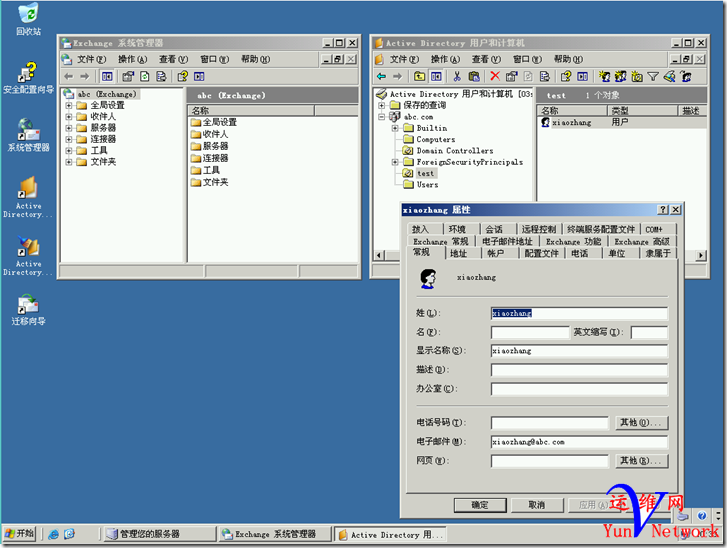Open the 系统管理器 desktop icon
727x548 pixels.
click(x=29, y=135)
